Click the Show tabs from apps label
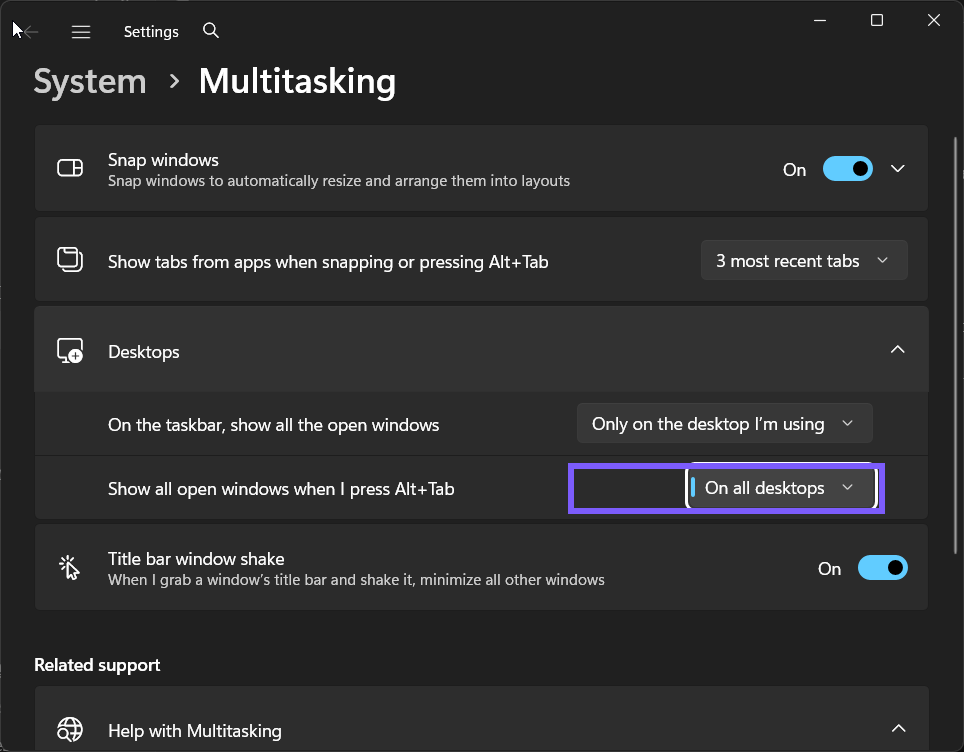The width and height of the screenshot is (964, 752). (x=328, y=262)
